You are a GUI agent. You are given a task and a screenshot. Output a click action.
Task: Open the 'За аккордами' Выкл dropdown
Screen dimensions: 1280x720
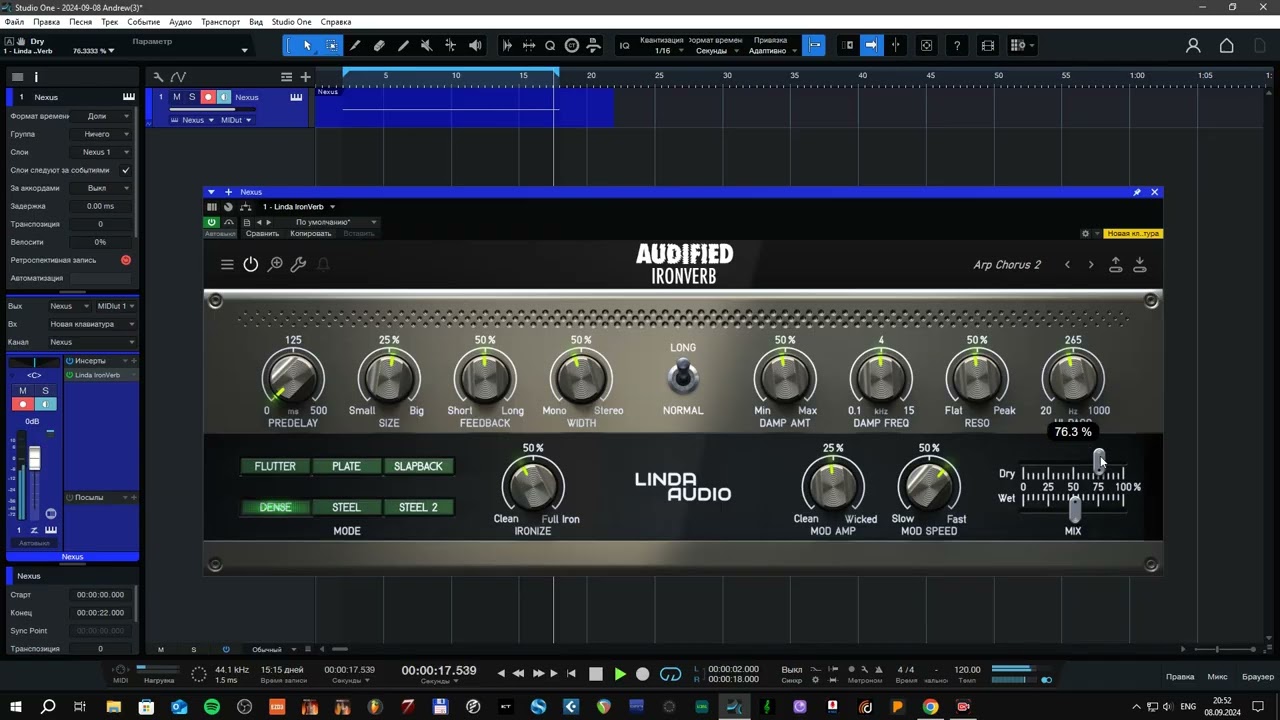pyautogui.click(x=100, y=188)
